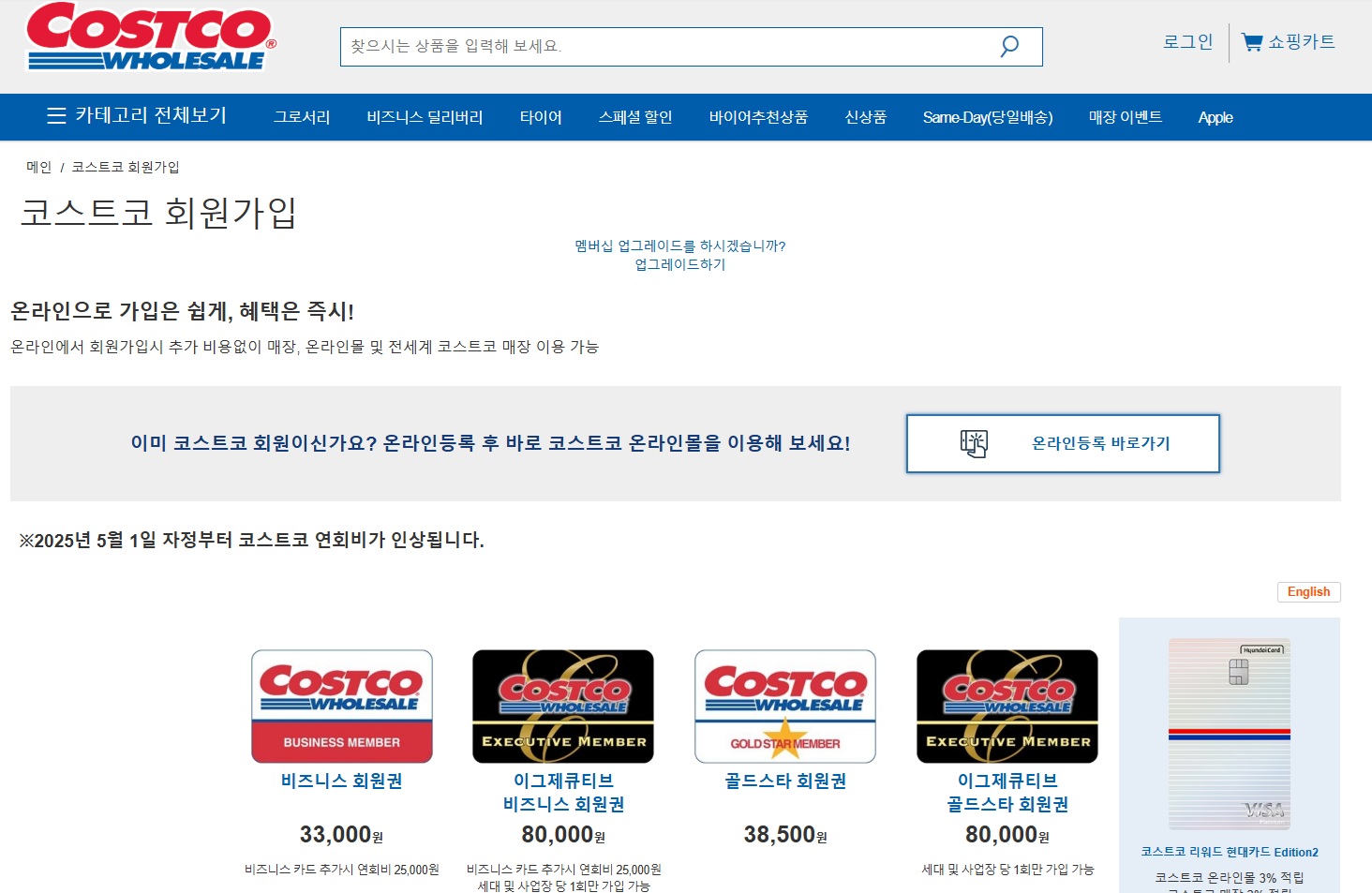Image resolution: width=1372 pixels, height=893 pixels.
Task: Click the Executive Member black card image
Action: (x=562, y=706)
